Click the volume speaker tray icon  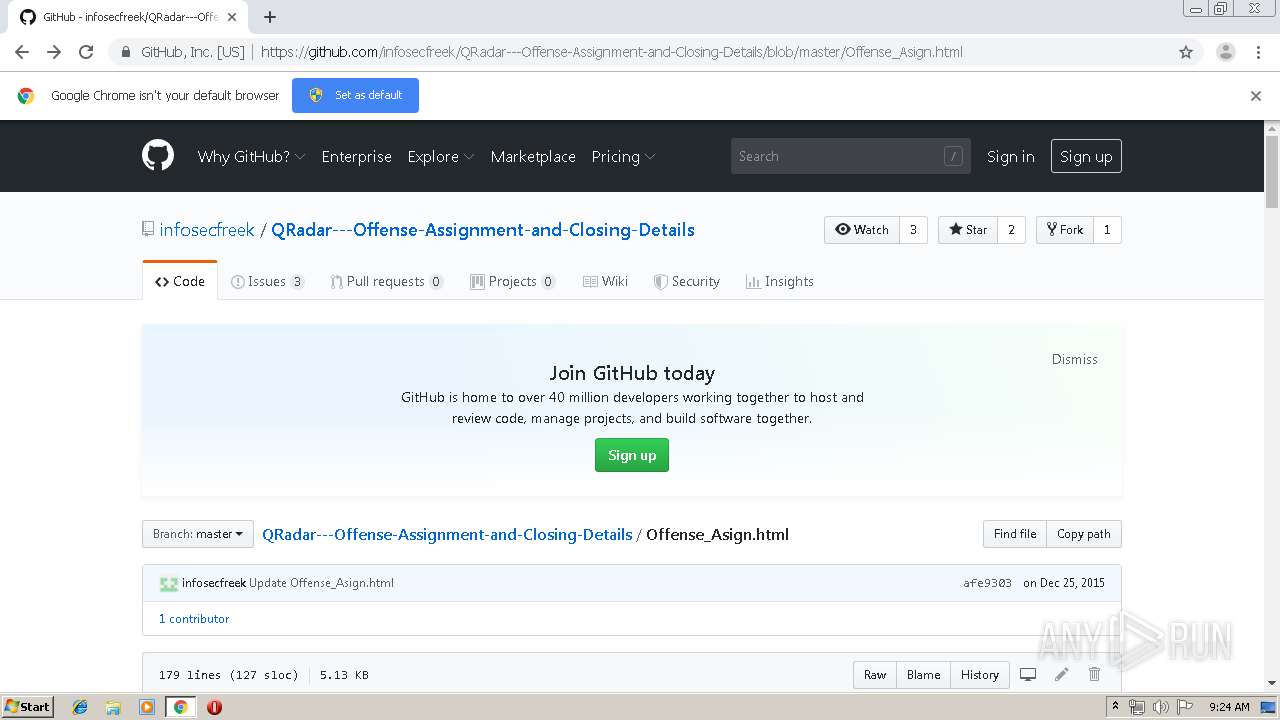click(1160, 707)
